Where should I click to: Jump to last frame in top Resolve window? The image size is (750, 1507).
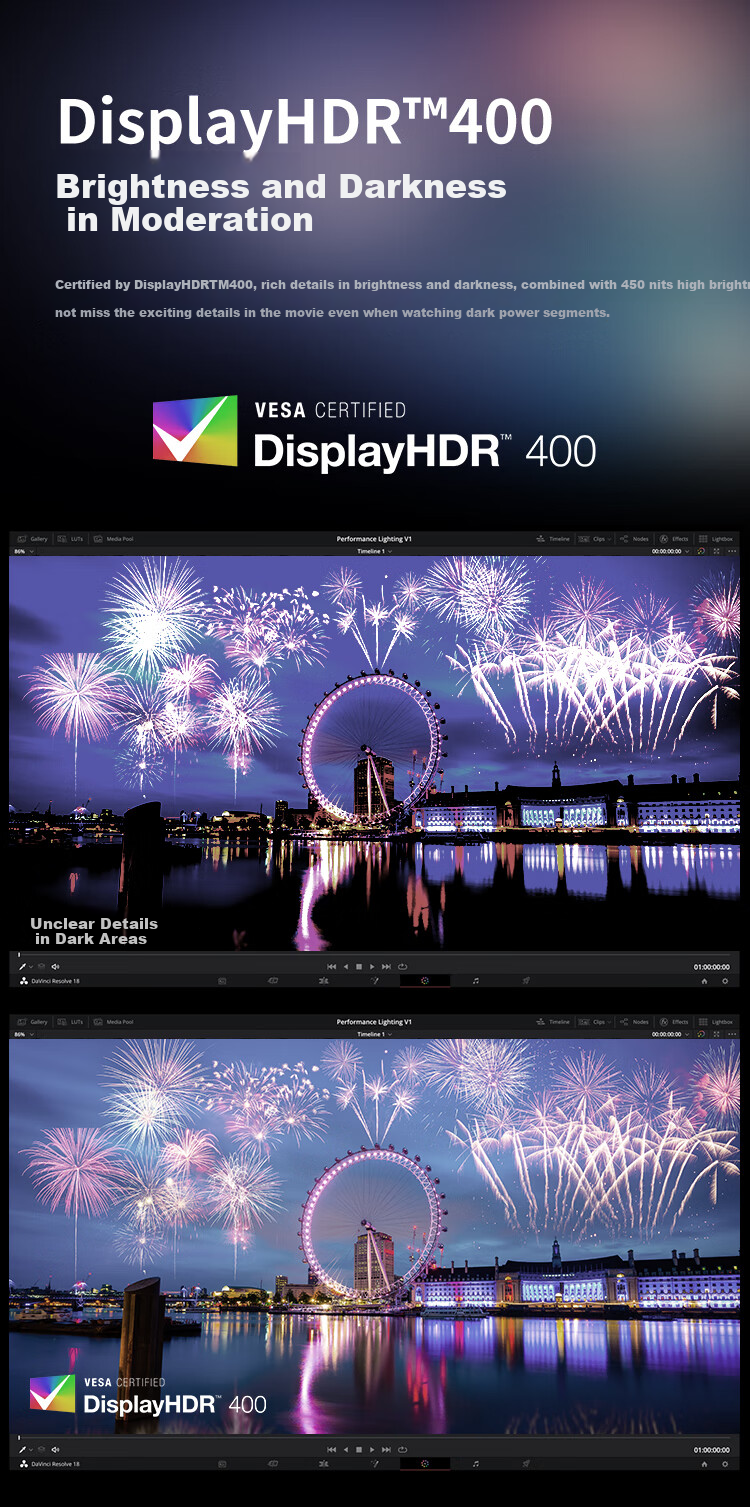[386, 967]
